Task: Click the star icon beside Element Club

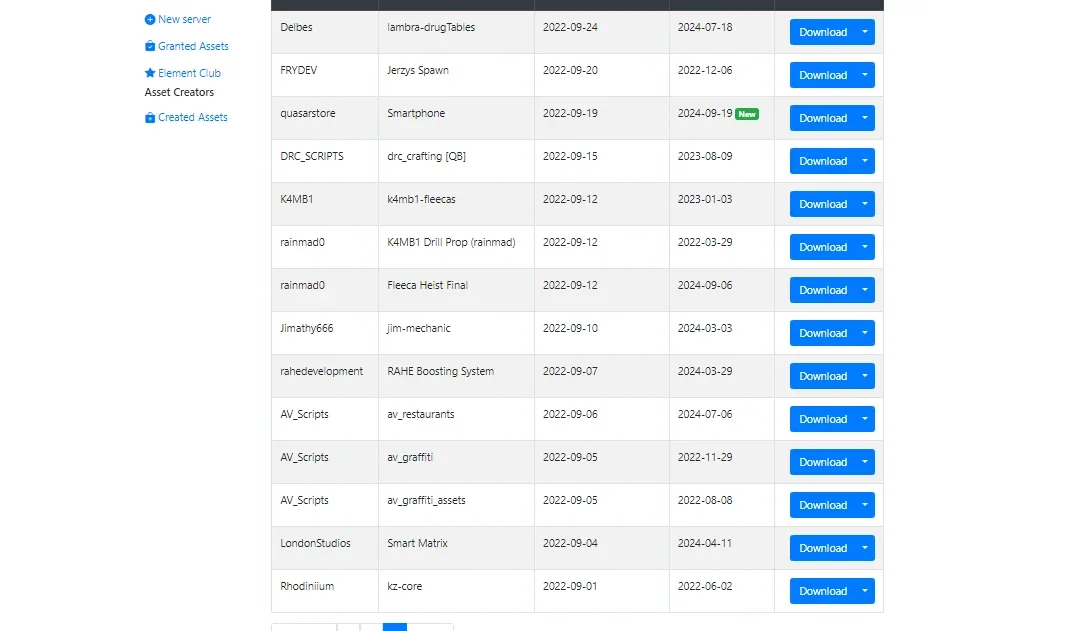Action: (150, 73)
